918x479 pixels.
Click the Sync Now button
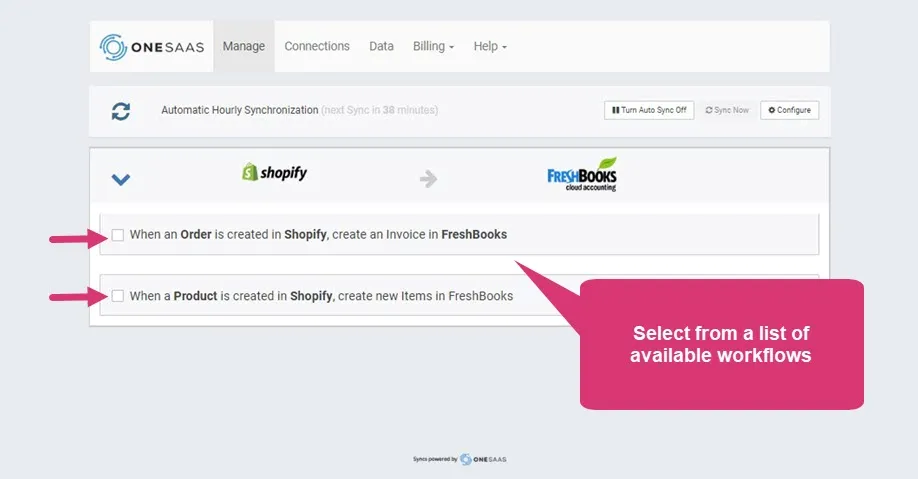click(x=727, y=110)
